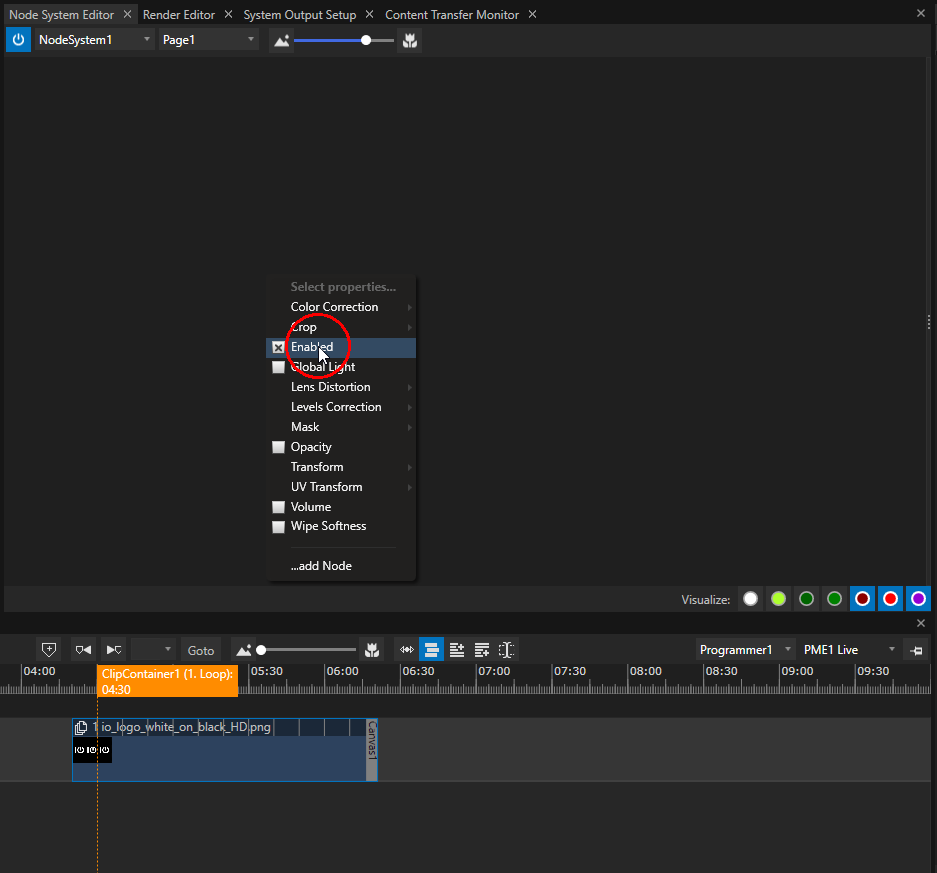Viewport: 937px width, 873px height.
Task: Switch to the Render Editor tab
Action: [x=179, y=15]
